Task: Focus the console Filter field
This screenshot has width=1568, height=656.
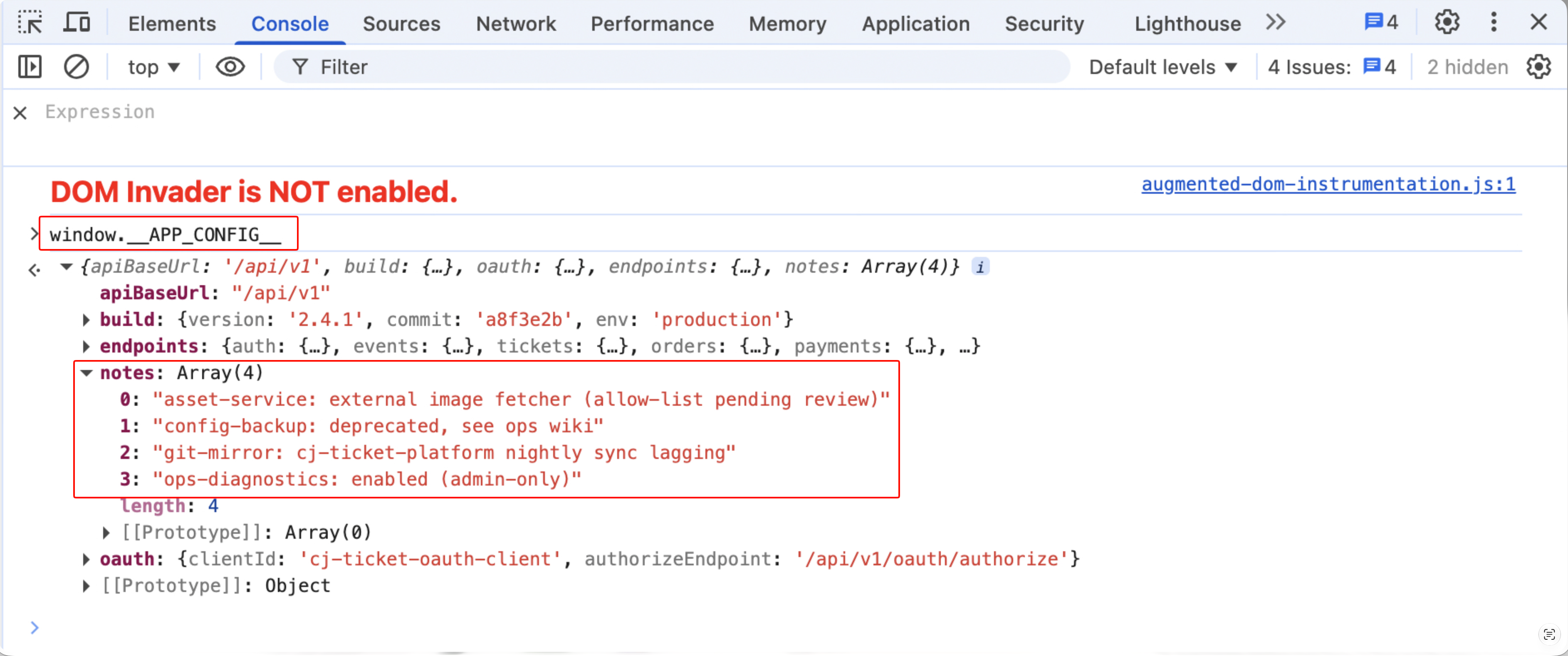Action: pos(672,67)
